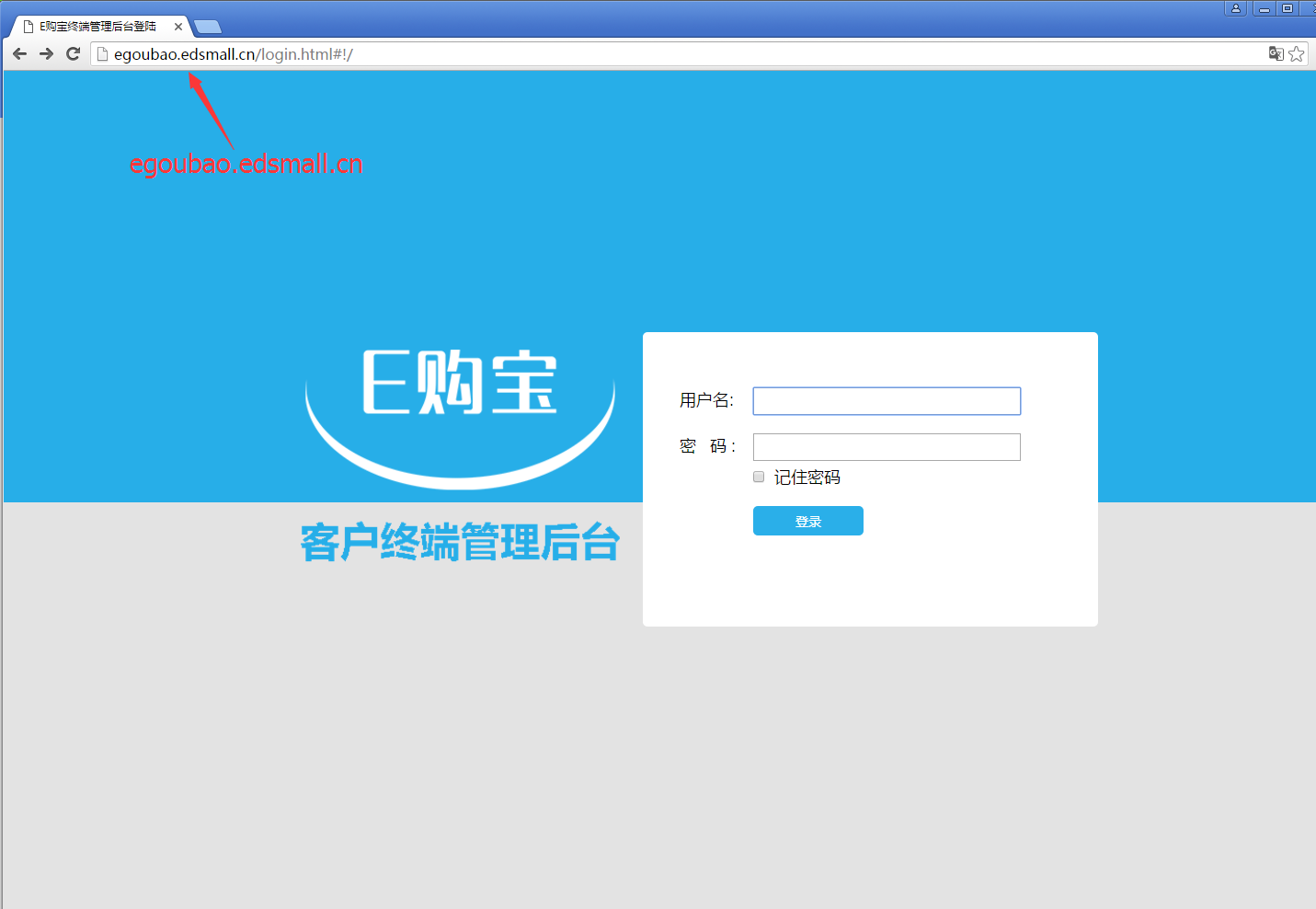The height and width of the screenshot is (909, 1316).
Task: Go forward to the next page
Action: 46,54
